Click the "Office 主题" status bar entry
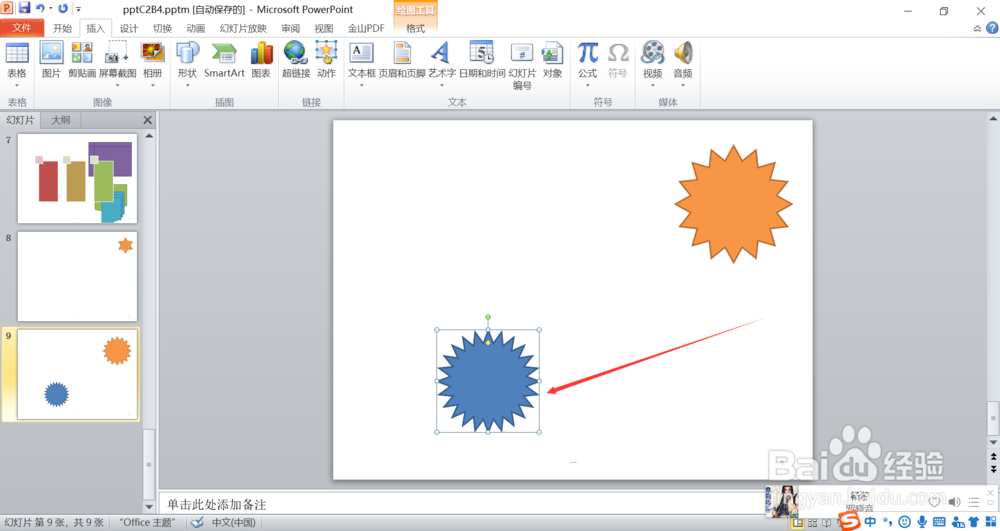The image size is (1000, 531). point(147,523)
